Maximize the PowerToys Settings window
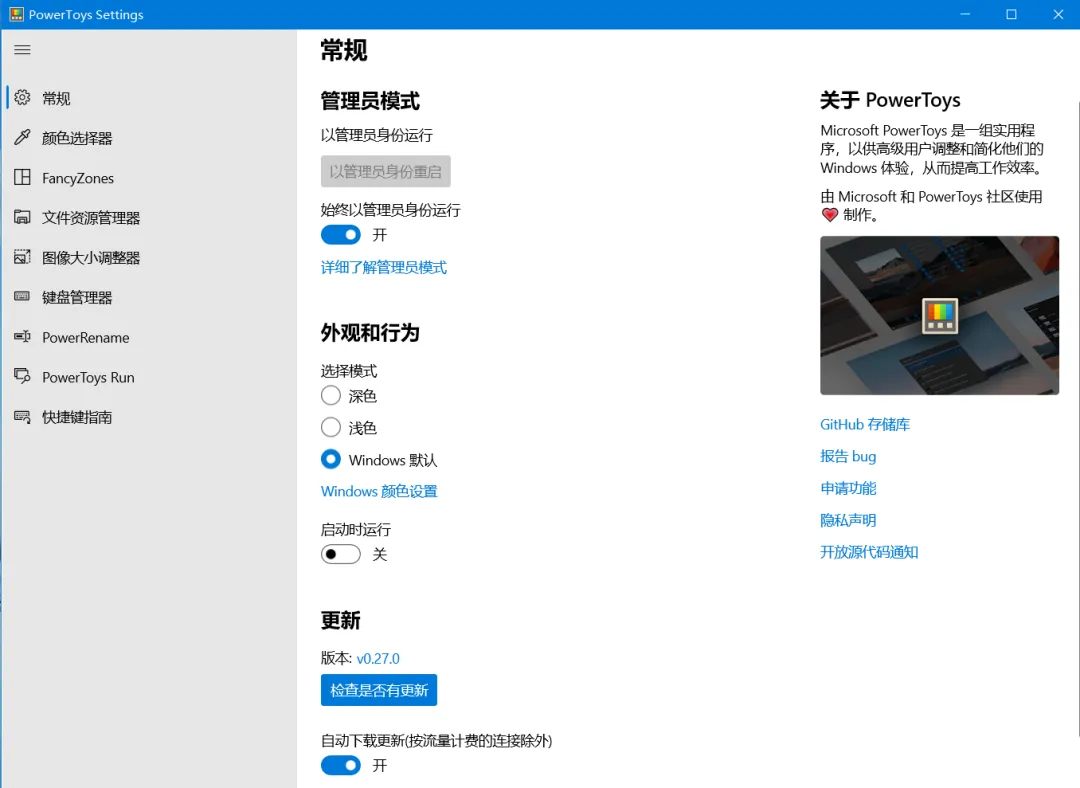 [1011, 14]
